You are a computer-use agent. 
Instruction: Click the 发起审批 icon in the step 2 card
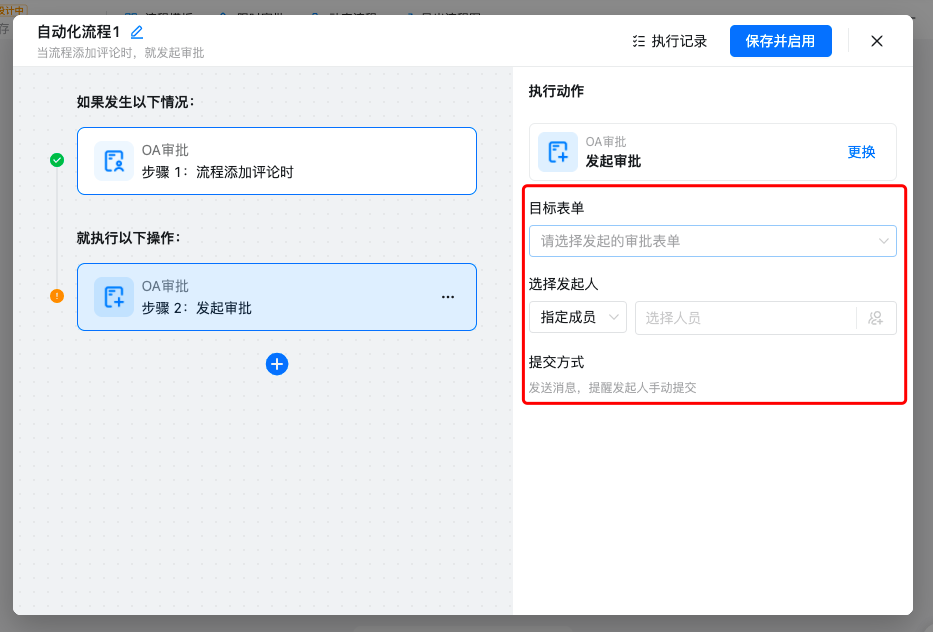coord(114,297)
